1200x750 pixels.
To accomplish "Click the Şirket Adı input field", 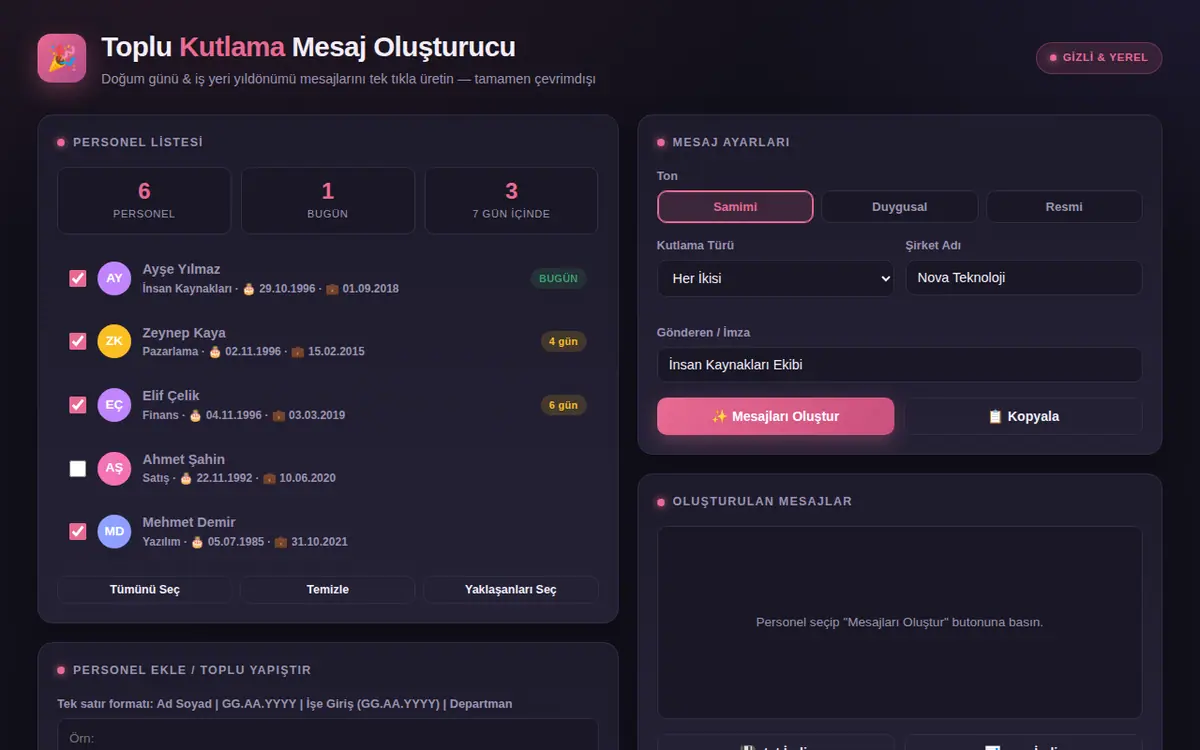I will click(x=1024, y=278).
